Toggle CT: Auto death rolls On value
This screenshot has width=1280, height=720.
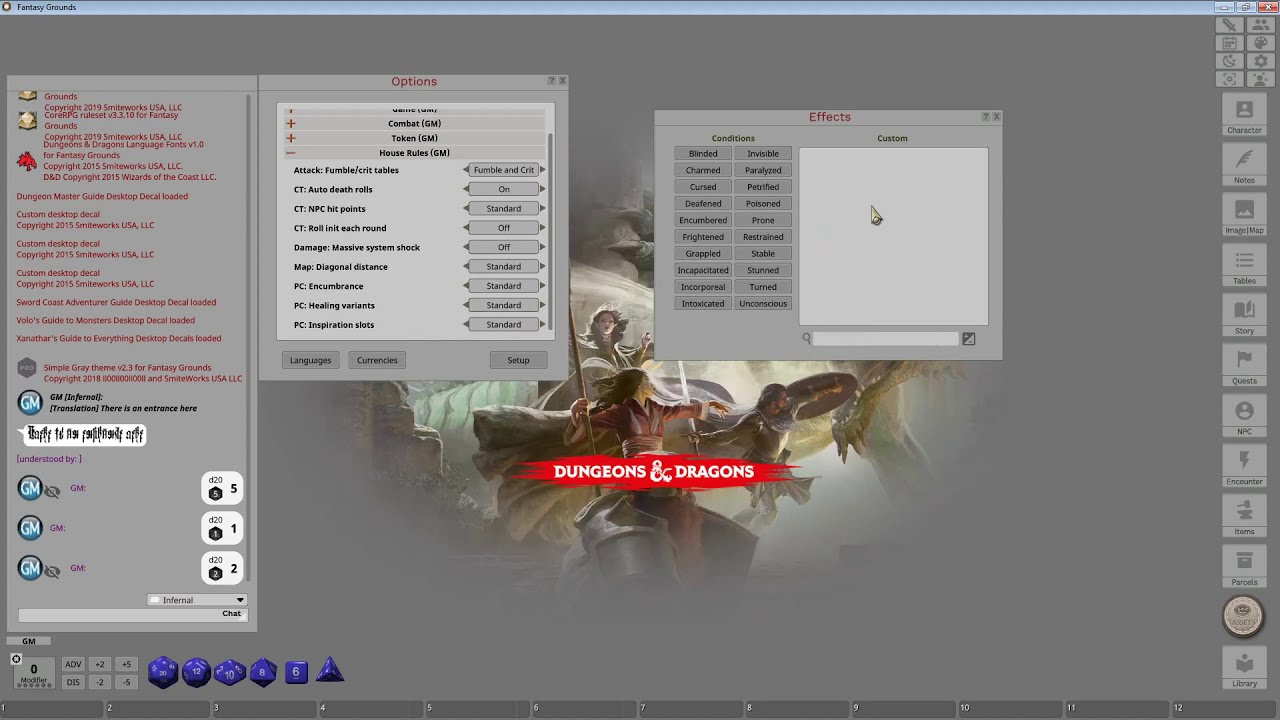click(504, 189)
